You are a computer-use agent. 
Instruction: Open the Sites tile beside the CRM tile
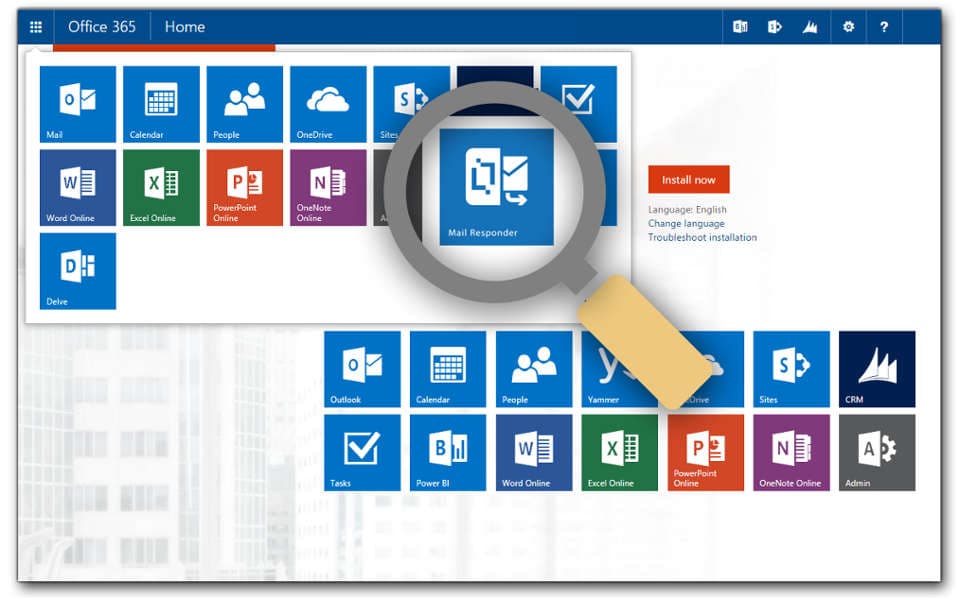[x=791, y=369]
